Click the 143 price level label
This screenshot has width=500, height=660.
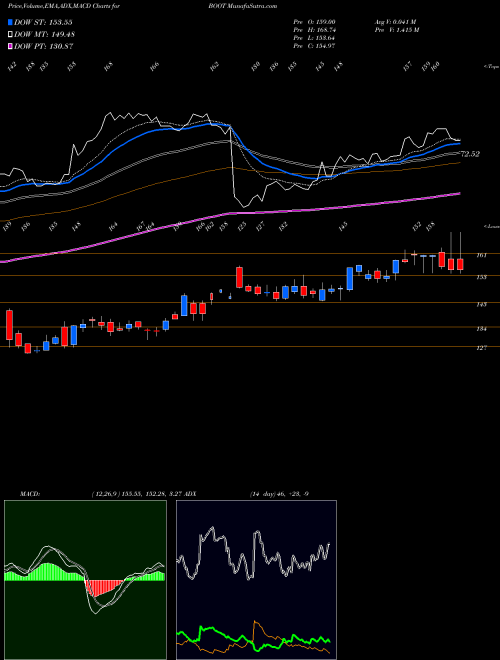click(x=482, y=304)
